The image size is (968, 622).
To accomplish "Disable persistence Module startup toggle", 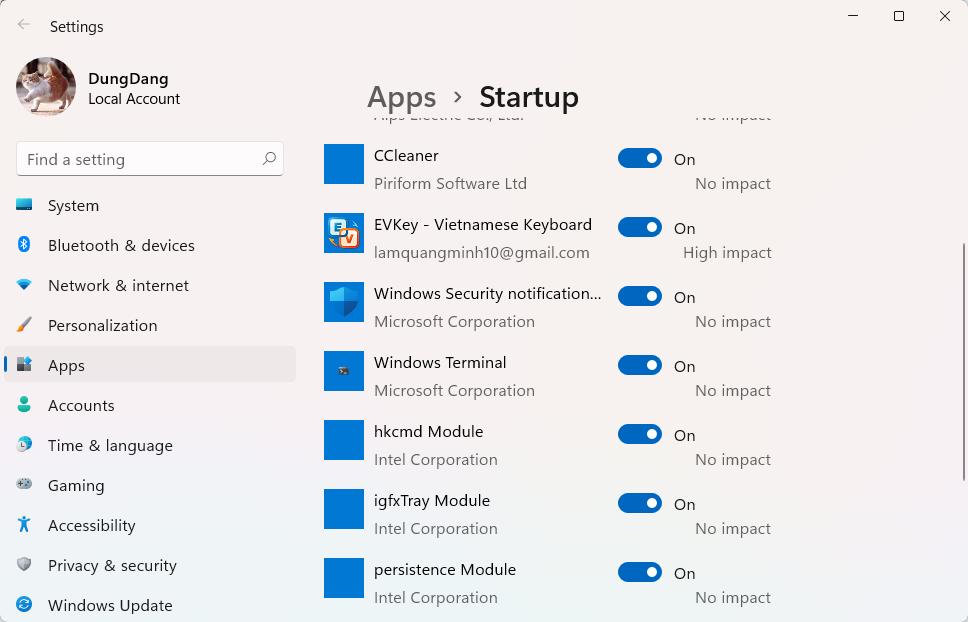I will point(640,573).
